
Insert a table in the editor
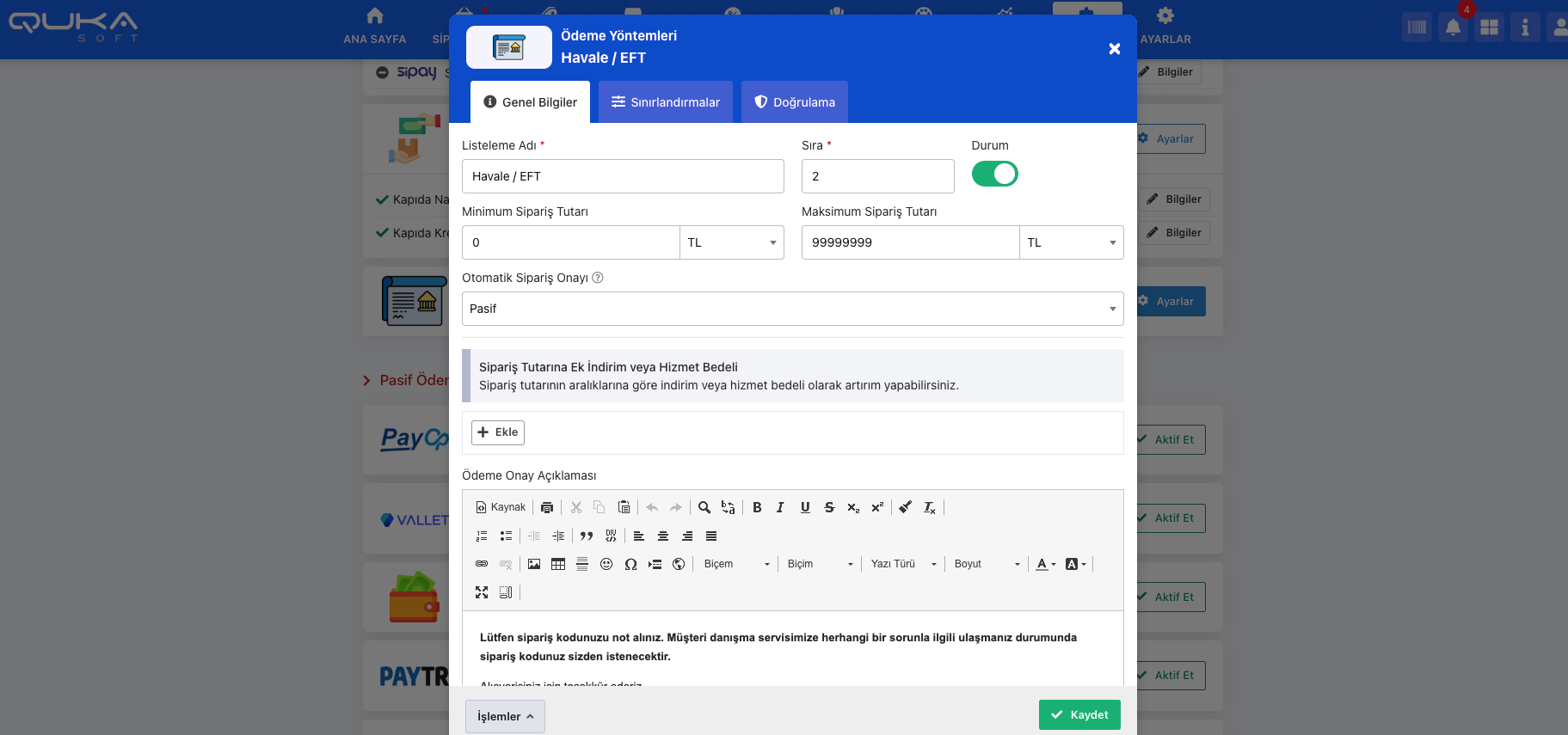[558, 564]
